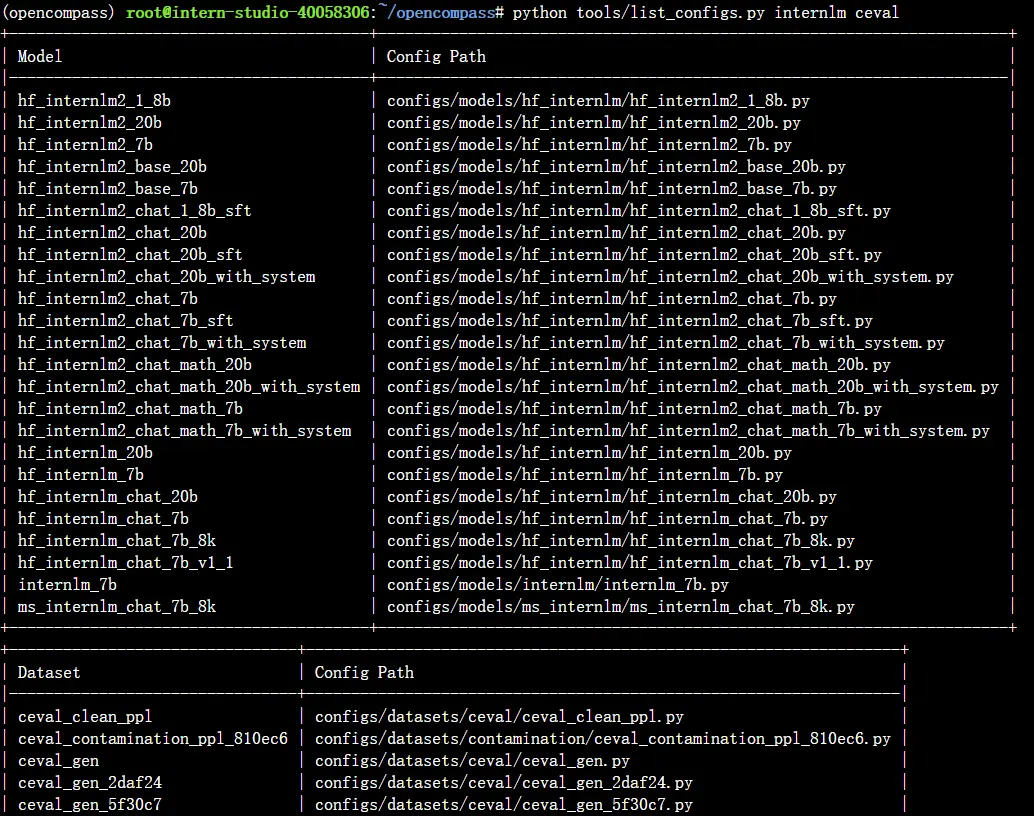Select hf_internlm_7b model name
Viewport: 1034px width, 816px height.
[x=80, y=474]
